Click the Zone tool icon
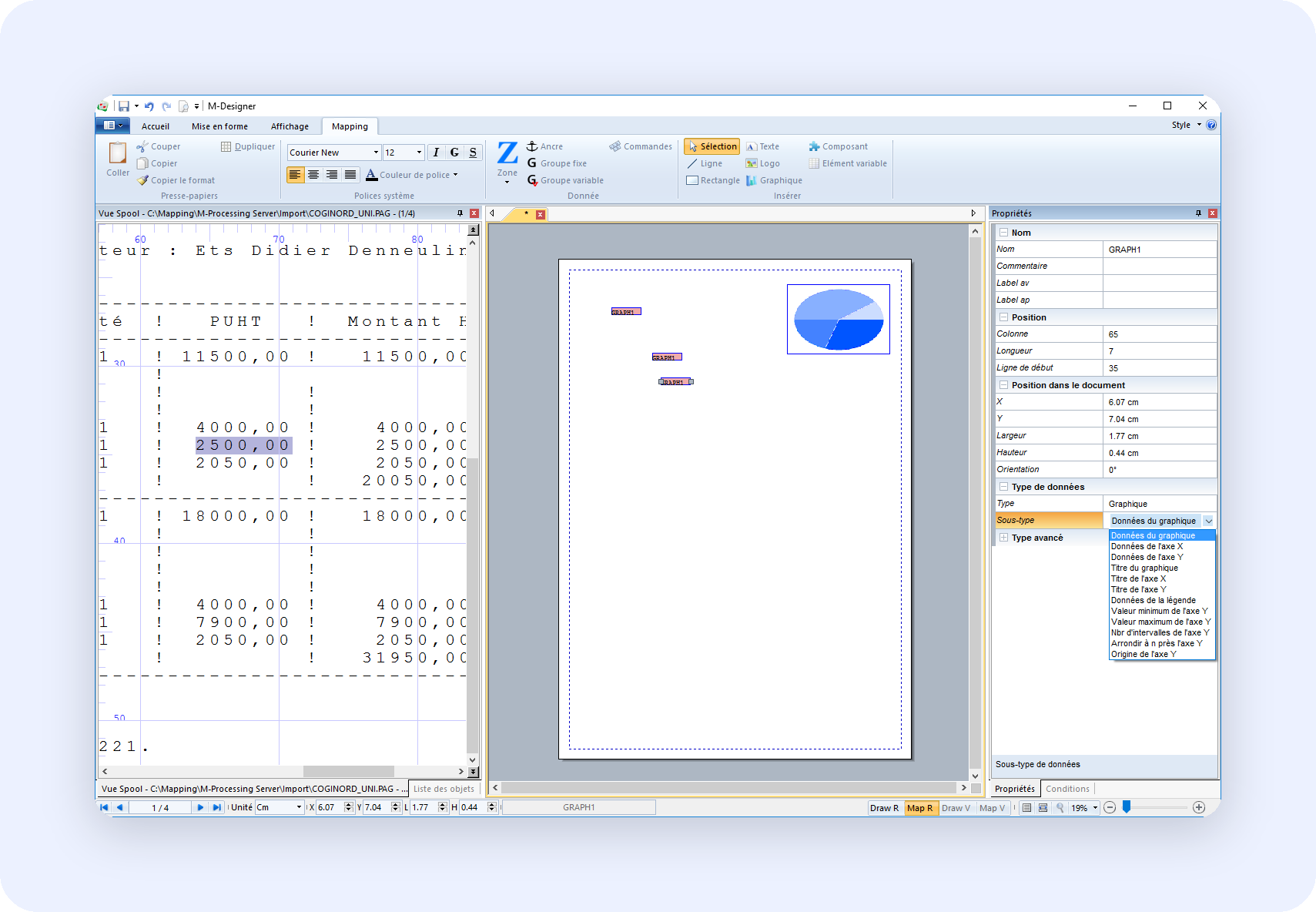Image resolution: width=1316 pixels, height=912 pixels. [x=507, y=153]
